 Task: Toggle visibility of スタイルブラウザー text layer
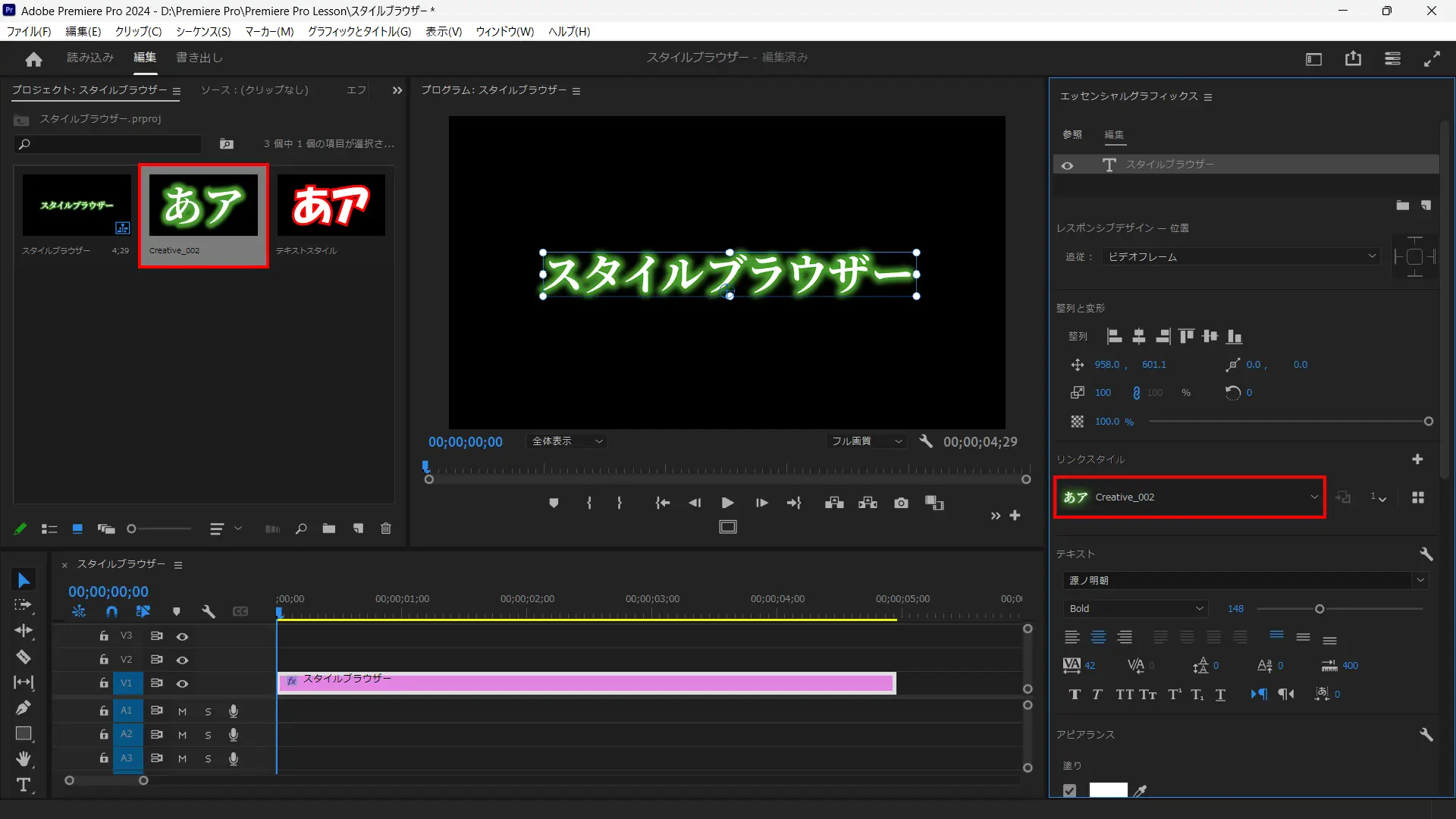pyautogui.click(x=1067, y=165)
